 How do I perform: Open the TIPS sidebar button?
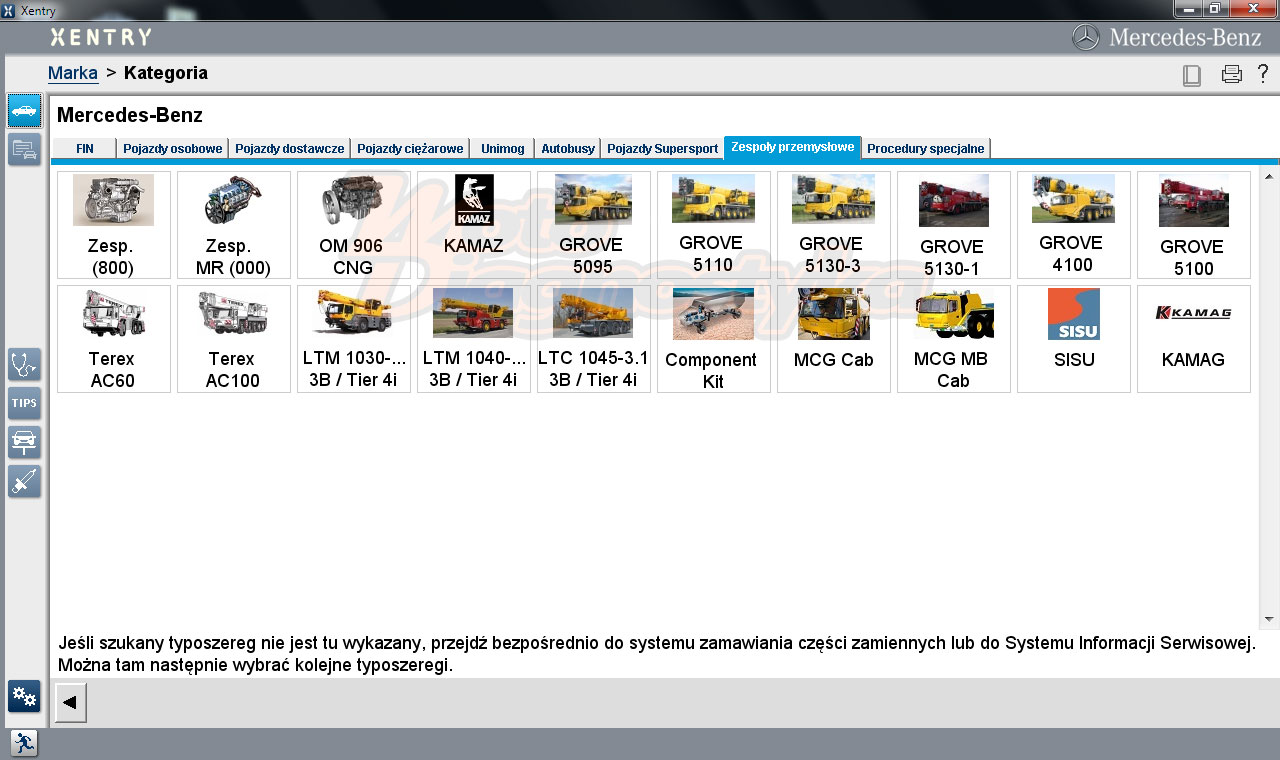25,403
